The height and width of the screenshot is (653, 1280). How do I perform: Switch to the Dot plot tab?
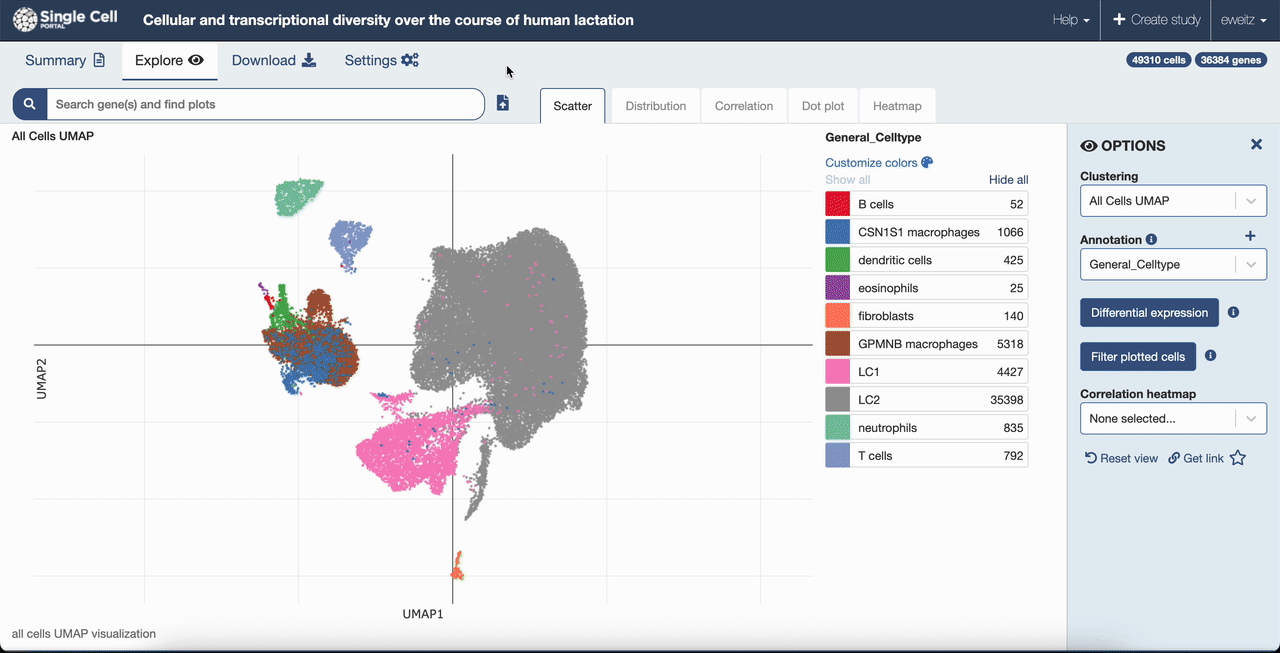click(x=823, y=106)
